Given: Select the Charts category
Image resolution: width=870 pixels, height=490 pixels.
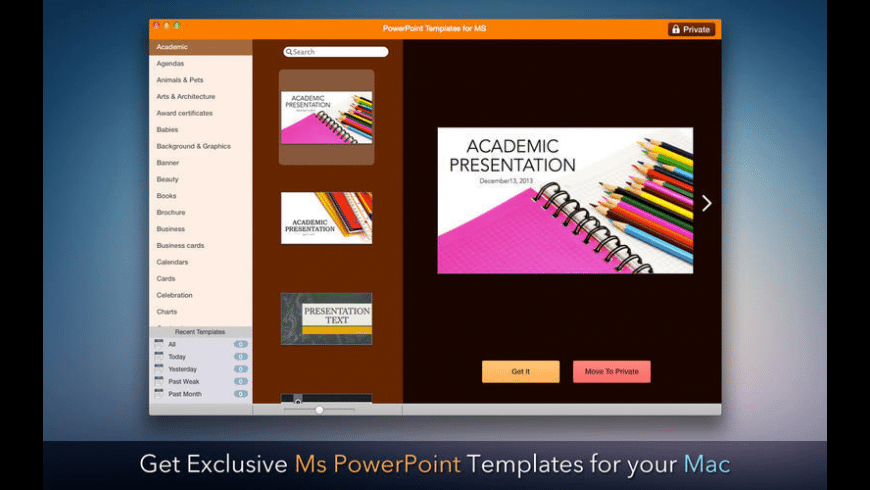Looking at the screenshot, I should [200, 312].
